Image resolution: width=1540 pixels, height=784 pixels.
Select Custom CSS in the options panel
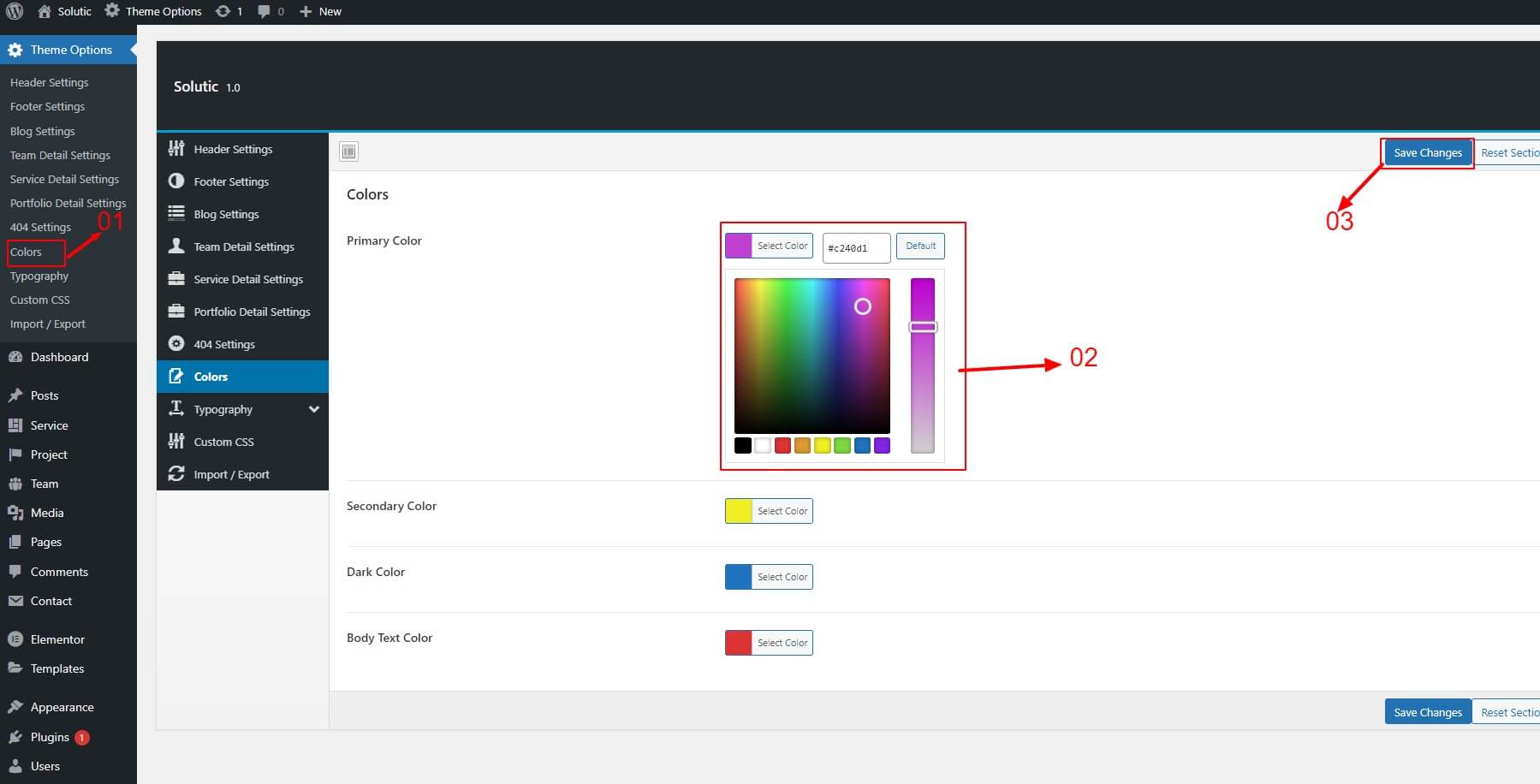coord(223,442)
